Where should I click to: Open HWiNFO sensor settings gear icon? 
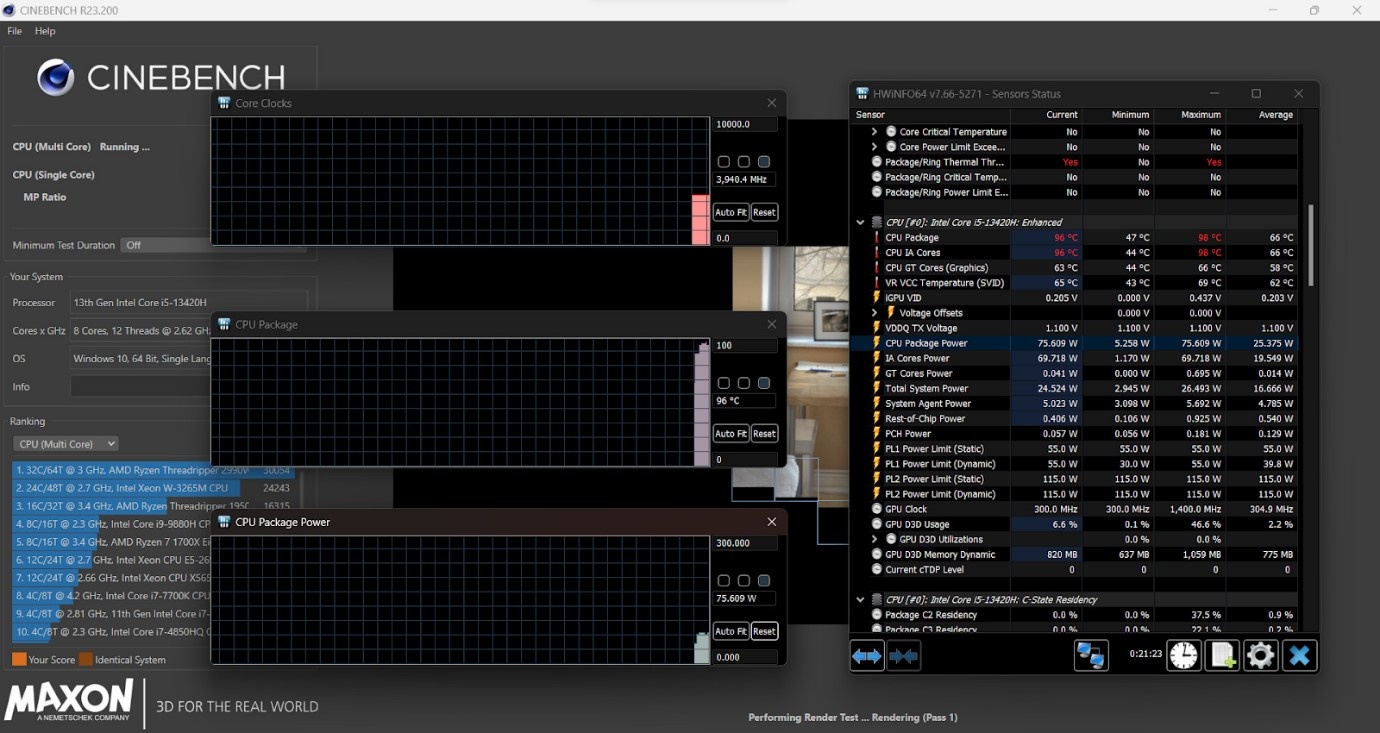[1260, 656]
